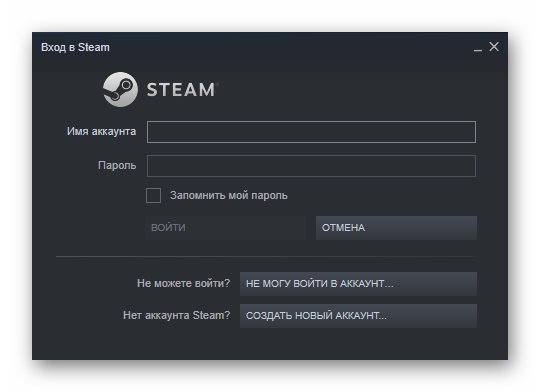
Task: Click the Steam logo icon
Action: (x=120, y=89)
